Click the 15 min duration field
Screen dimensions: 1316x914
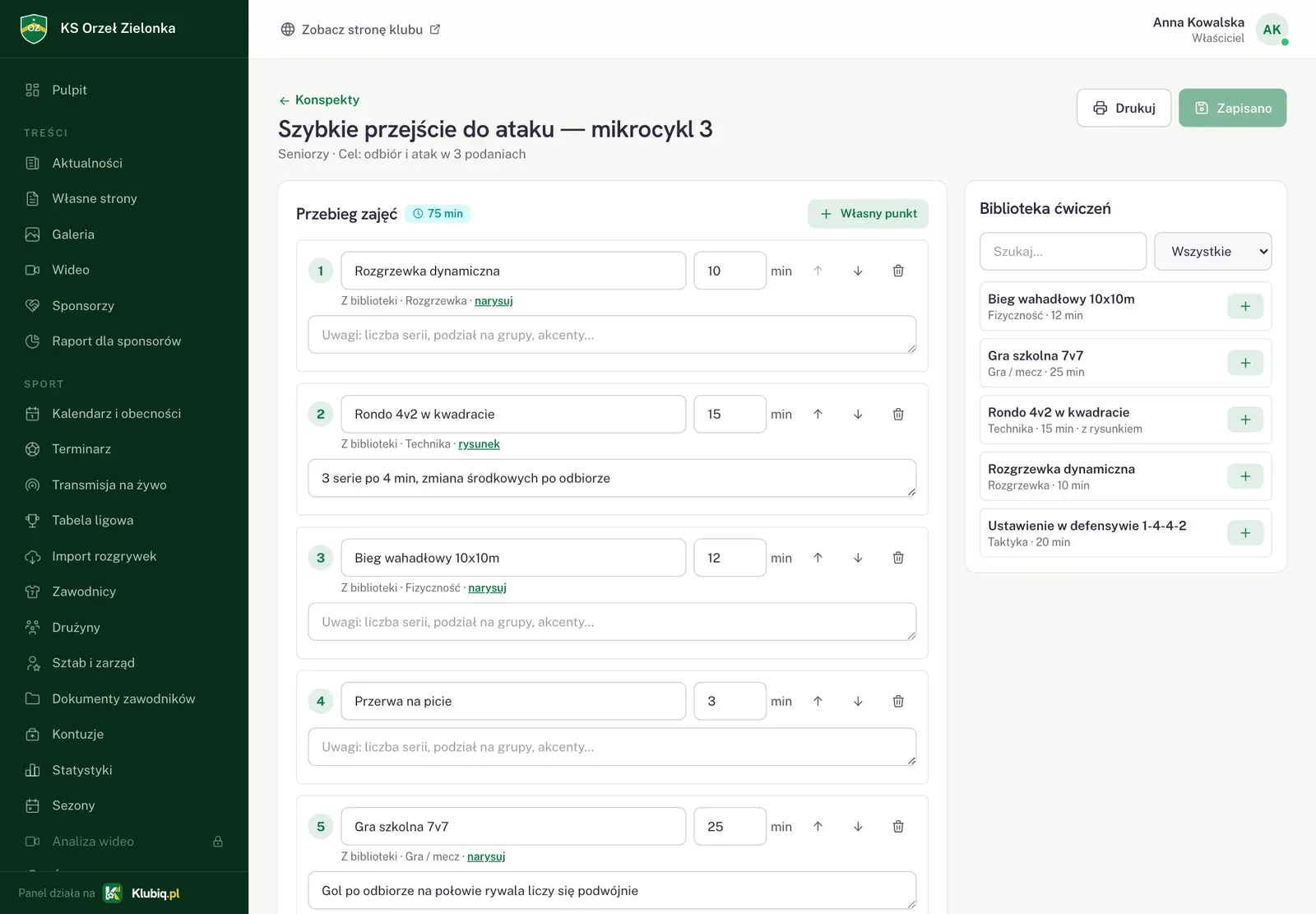pyautogui.click(x=730, y=414)
